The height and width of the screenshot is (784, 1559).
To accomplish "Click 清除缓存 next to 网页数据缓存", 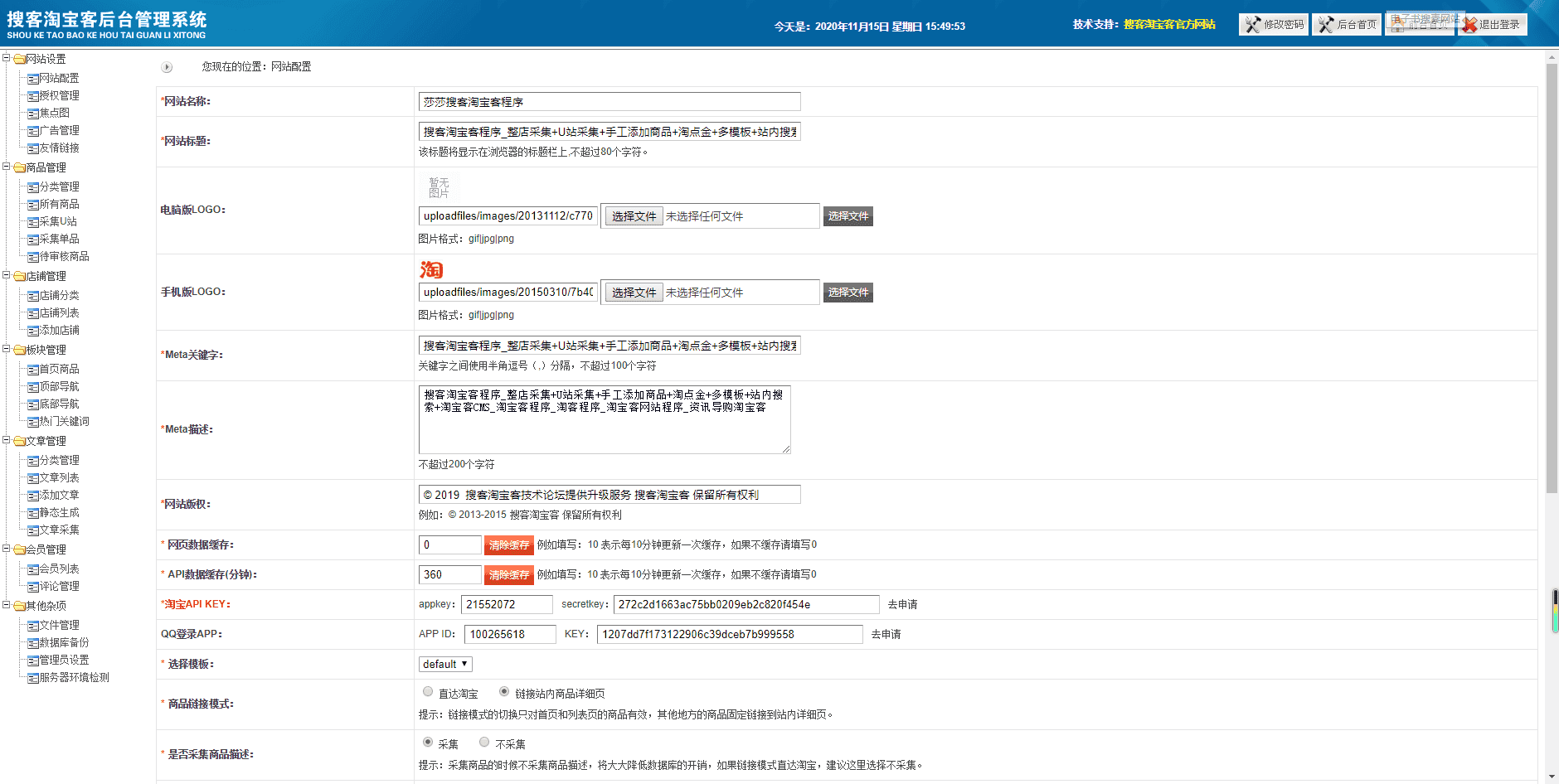I will pyautogui.click(x=509, y=545).
